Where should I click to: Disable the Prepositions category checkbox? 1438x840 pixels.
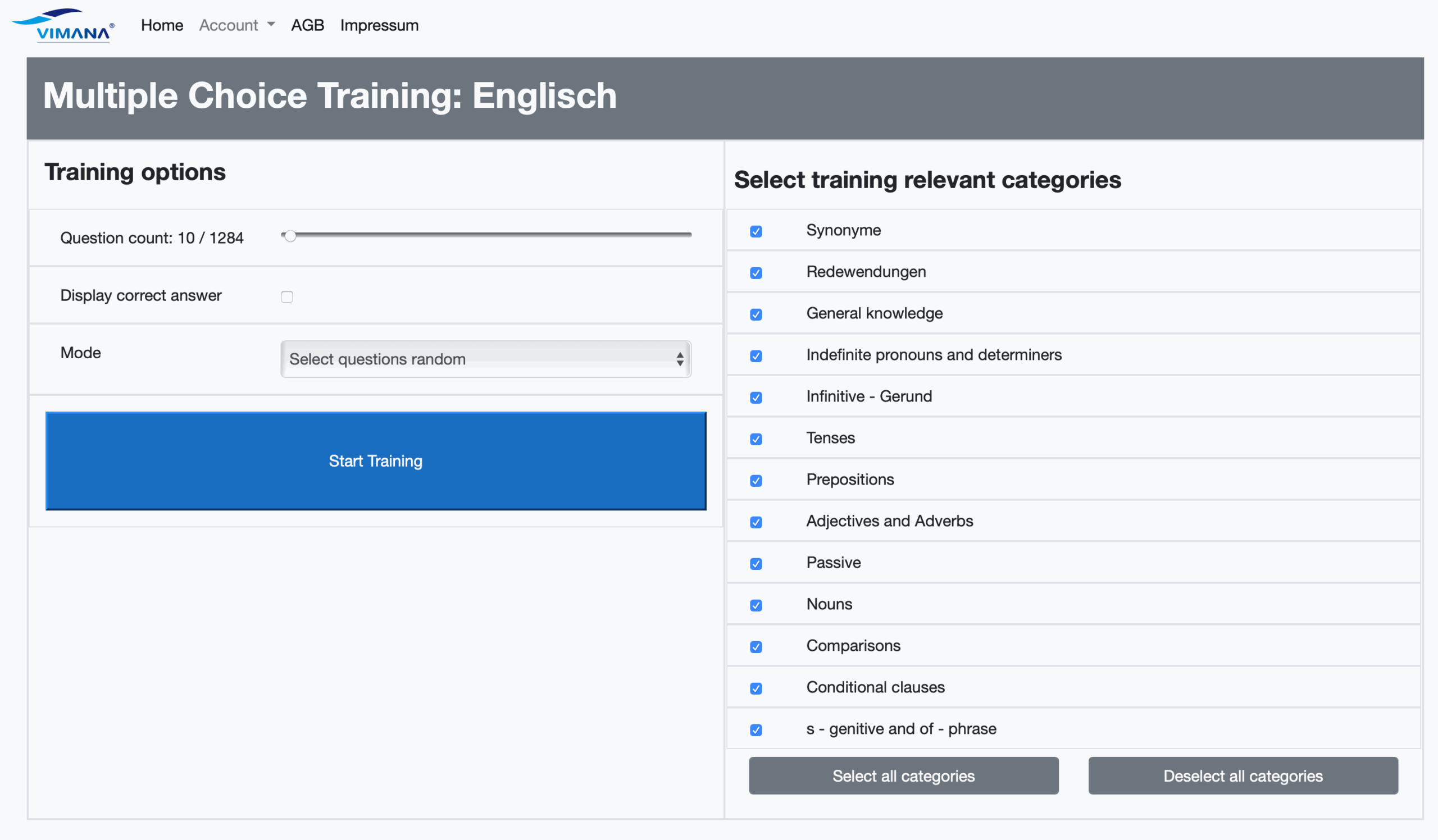756,481
